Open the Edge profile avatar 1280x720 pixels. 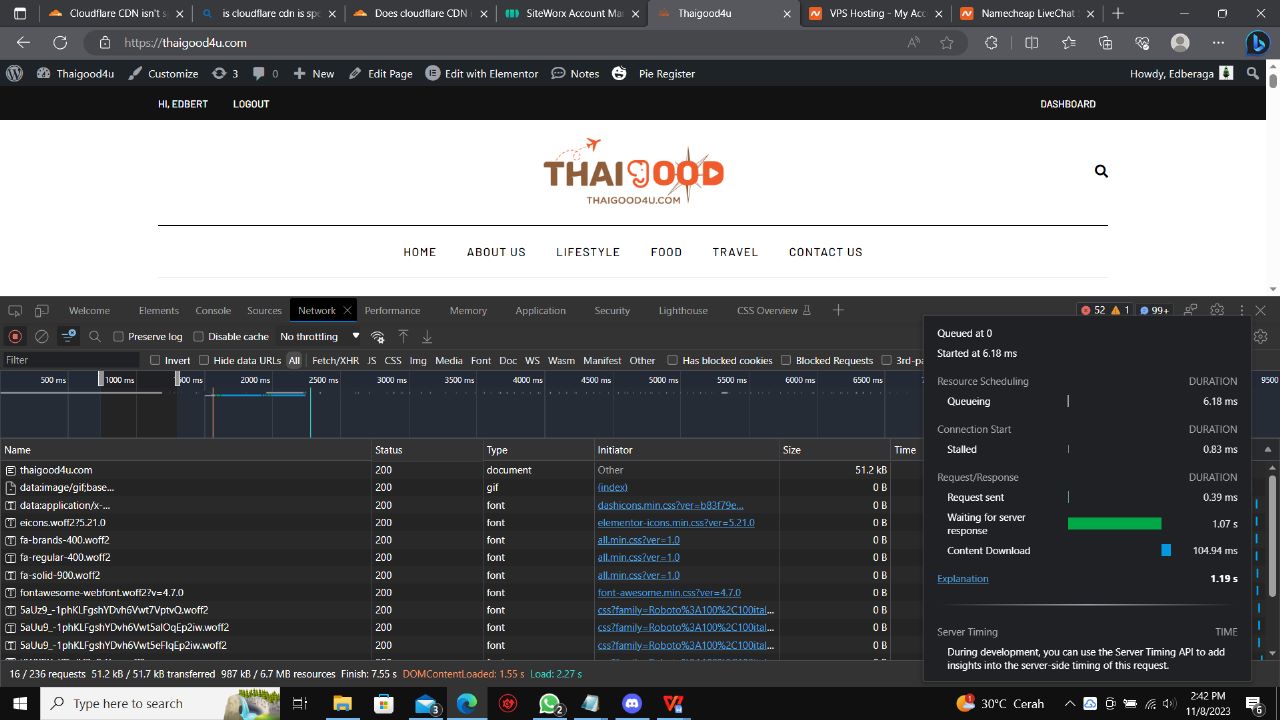(1180, 43)
